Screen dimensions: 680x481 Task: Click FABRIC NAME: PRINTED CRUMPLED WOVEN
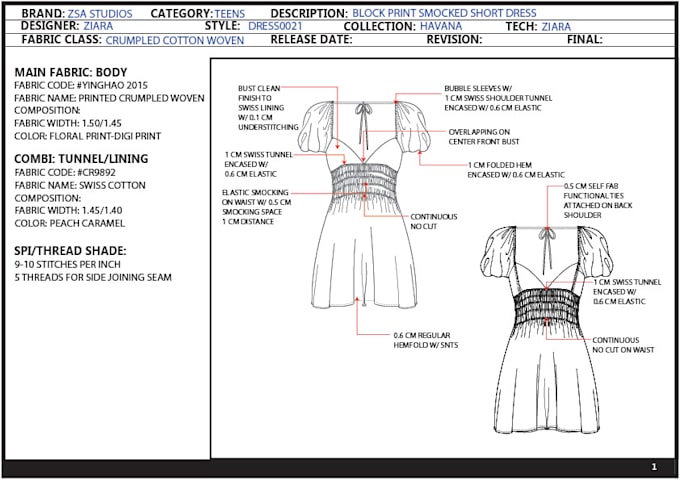click(109, 98)
